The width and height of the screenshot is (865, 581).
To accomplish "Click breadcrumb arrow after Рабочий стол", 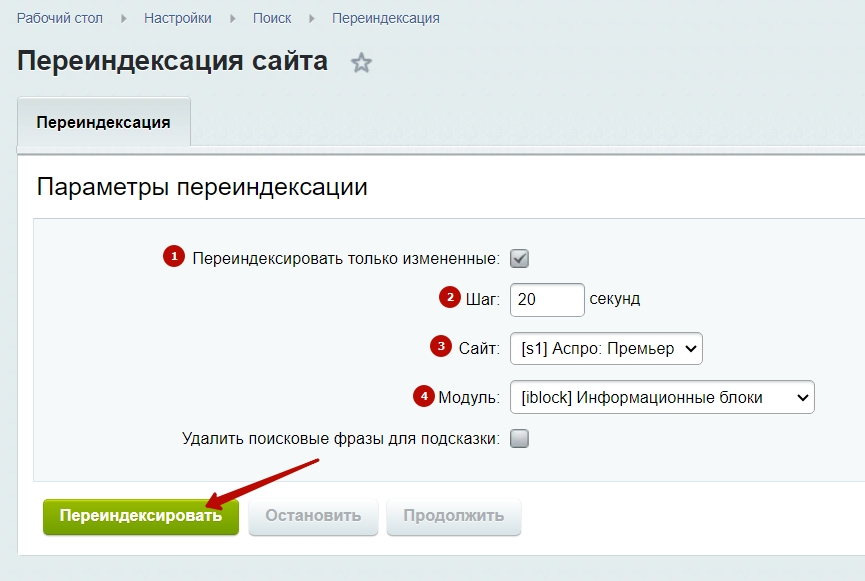I will tap(124, 19).
